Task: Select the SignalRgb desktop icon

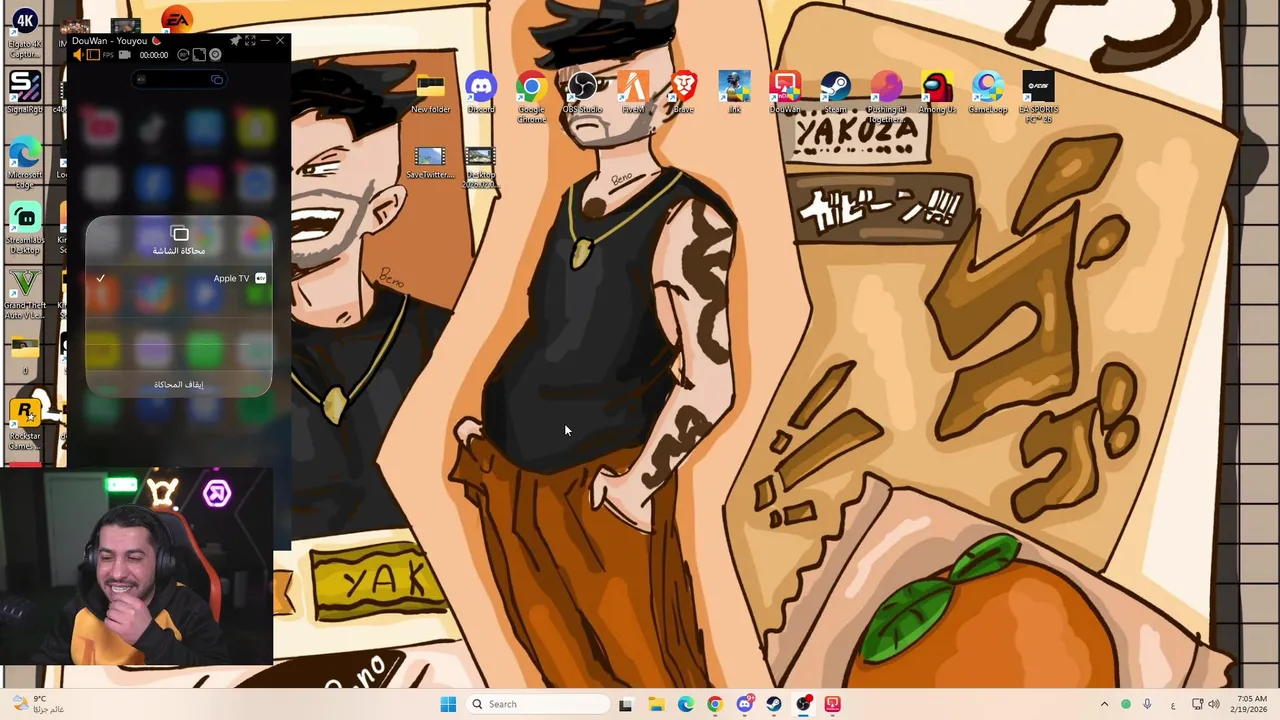Action: tap(25, 92)
